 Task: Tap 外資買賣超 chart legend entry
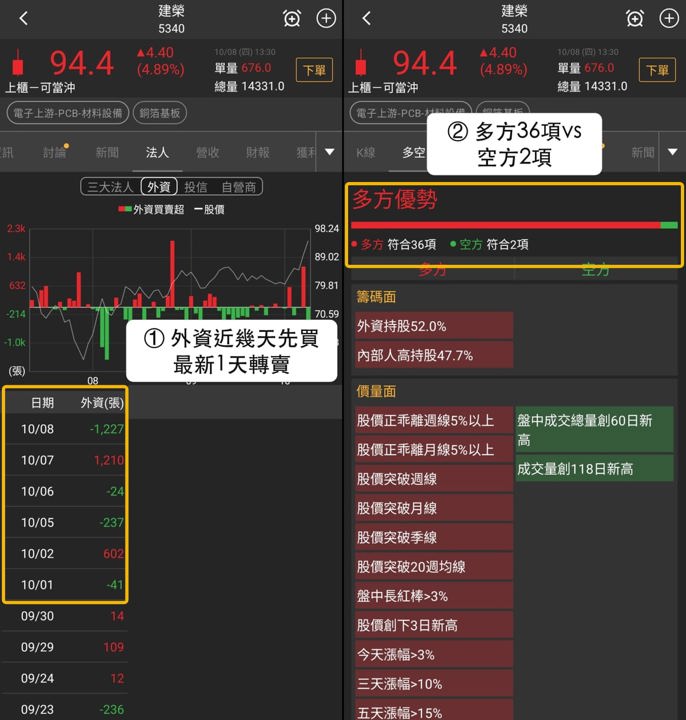pos(151,209)
